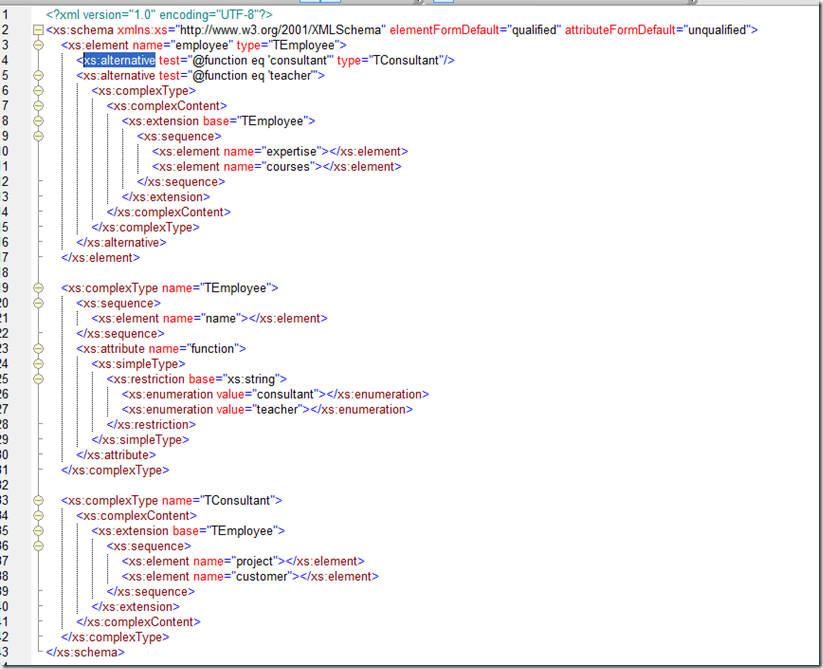The image size is (823, 669).
Task: Collapse the employee xs:element fold marker
Action: coord(39,45)
